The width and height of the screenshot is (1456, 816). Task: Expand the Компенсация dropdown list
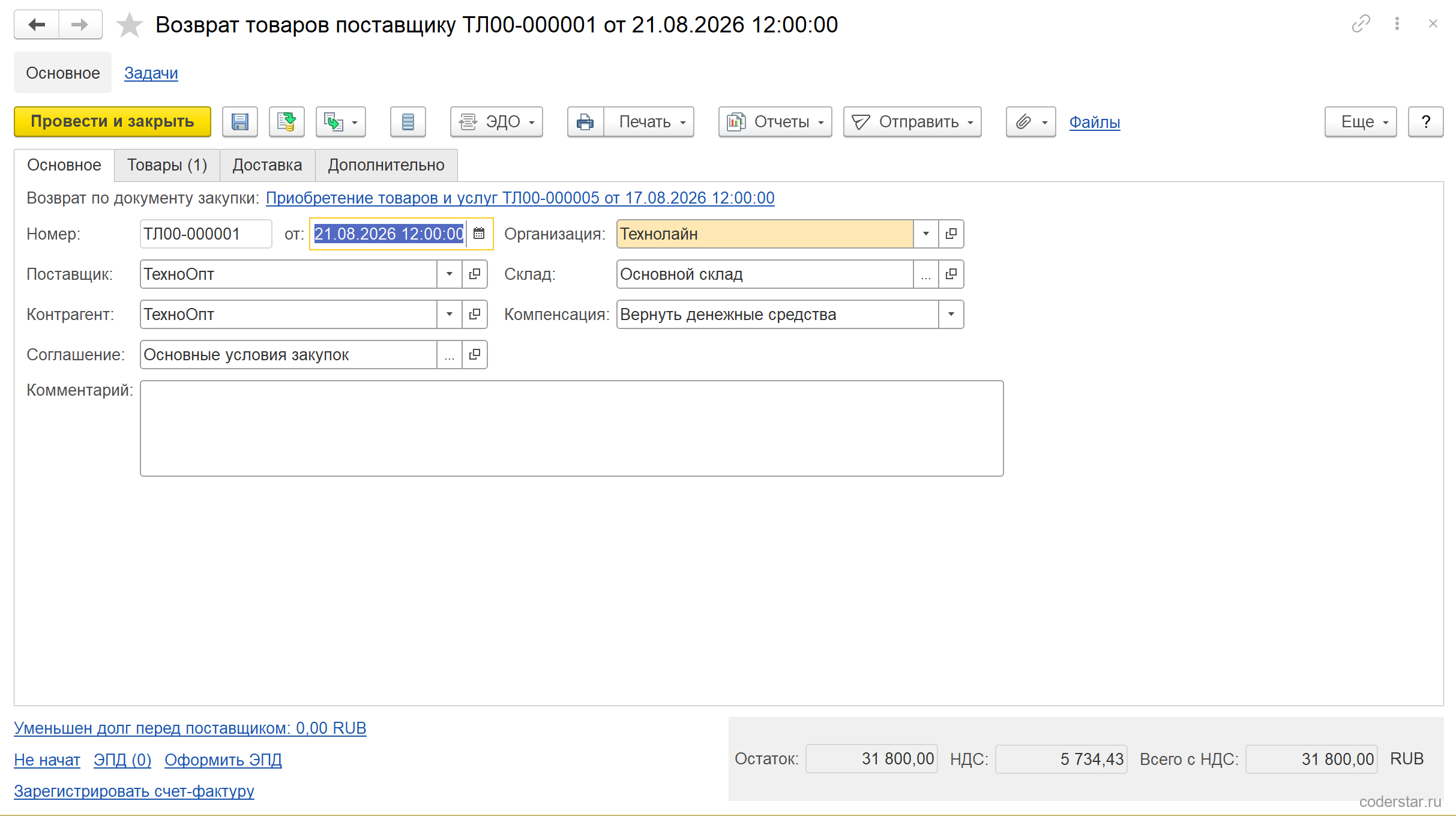(x=951, y=314)
